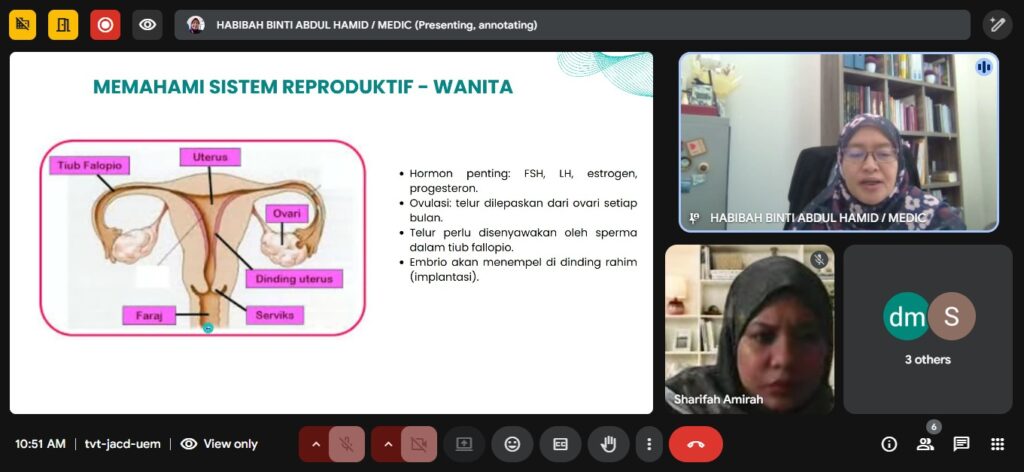Click the 'Uterus' label in diagram
The image size is (1024, 472).
(210, 157)
